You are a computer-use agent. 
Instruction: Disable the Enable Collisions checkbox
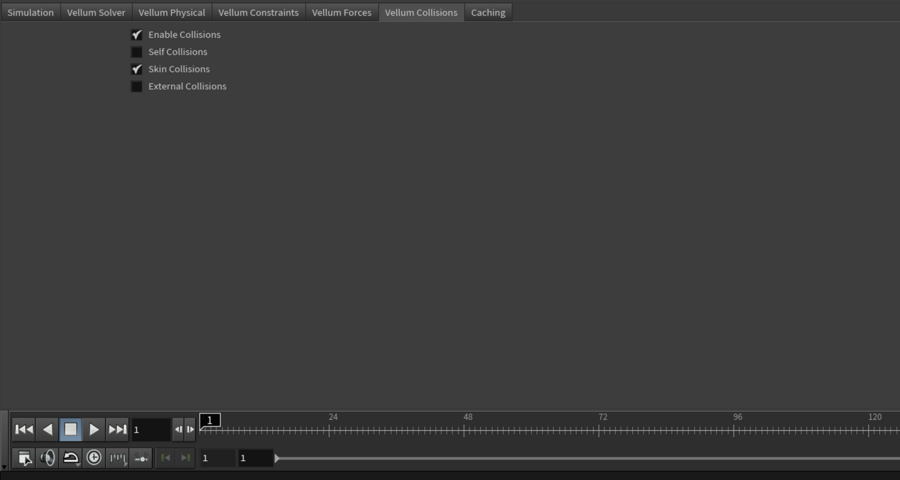point(137,35)
